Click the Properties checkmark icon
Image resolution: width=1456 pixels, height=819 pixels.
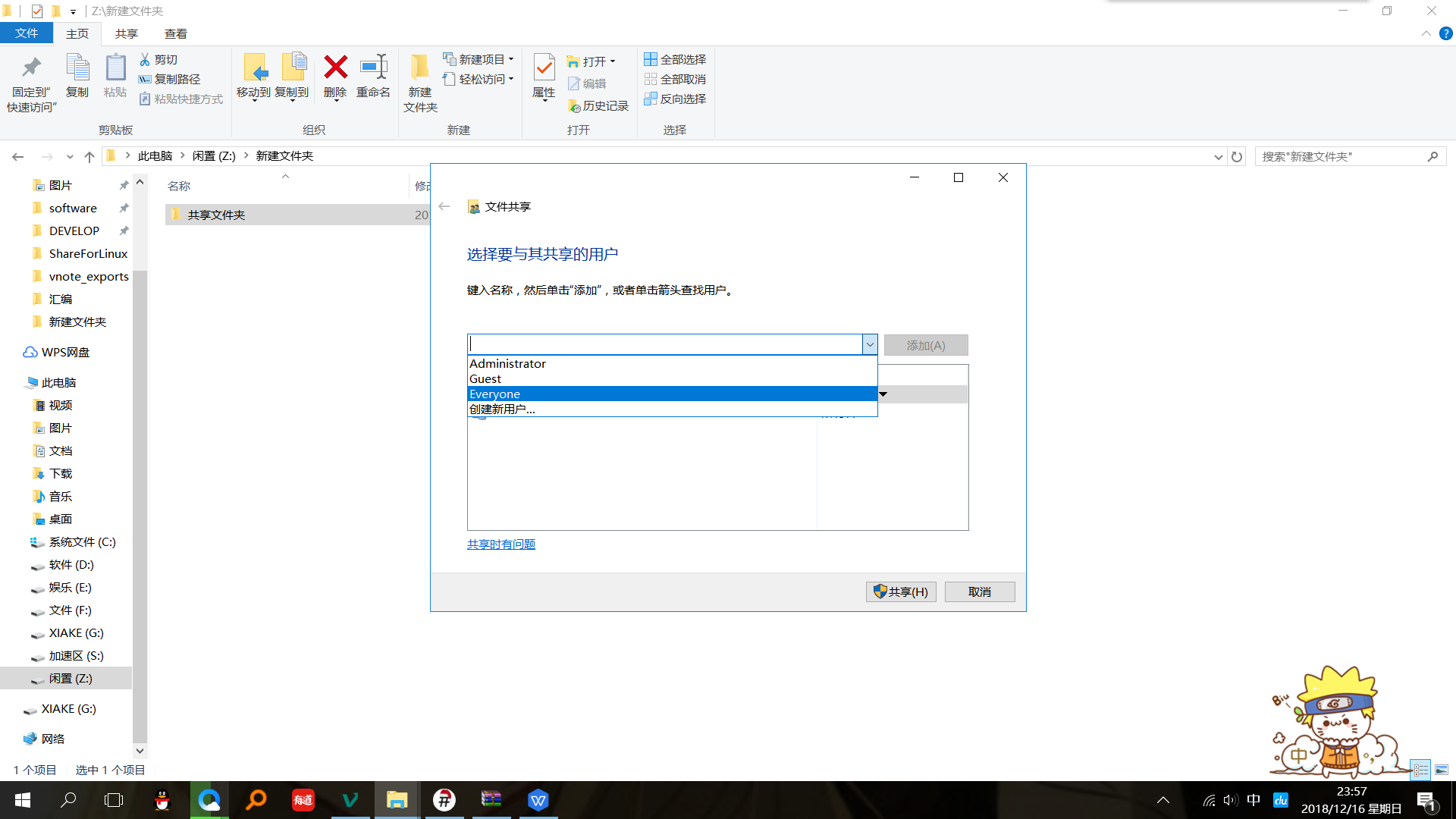click(544, 68)
